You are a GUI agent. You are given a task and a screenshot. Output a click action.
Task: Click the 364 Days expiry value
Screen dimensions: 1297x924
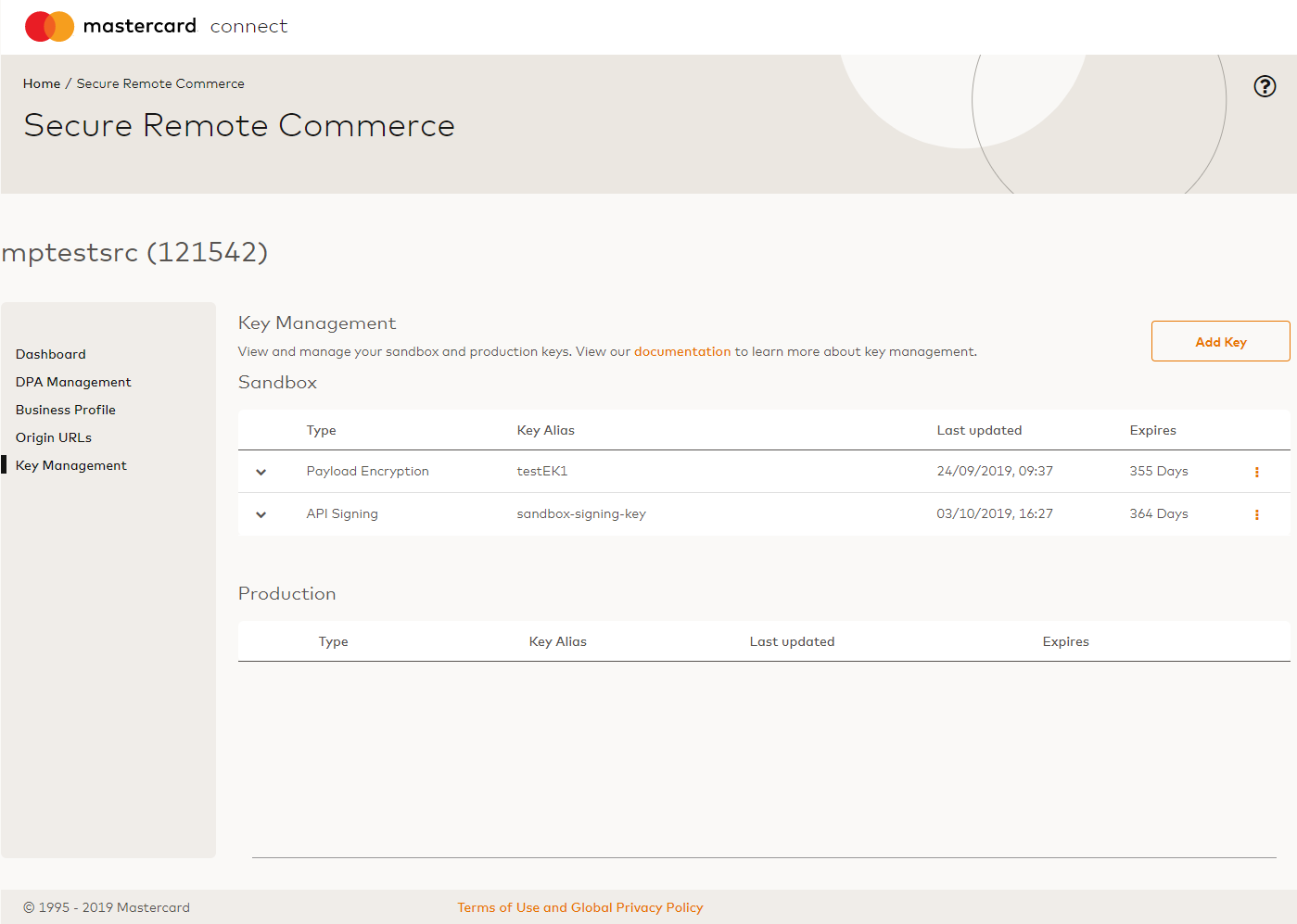[x=1159, y=513]
